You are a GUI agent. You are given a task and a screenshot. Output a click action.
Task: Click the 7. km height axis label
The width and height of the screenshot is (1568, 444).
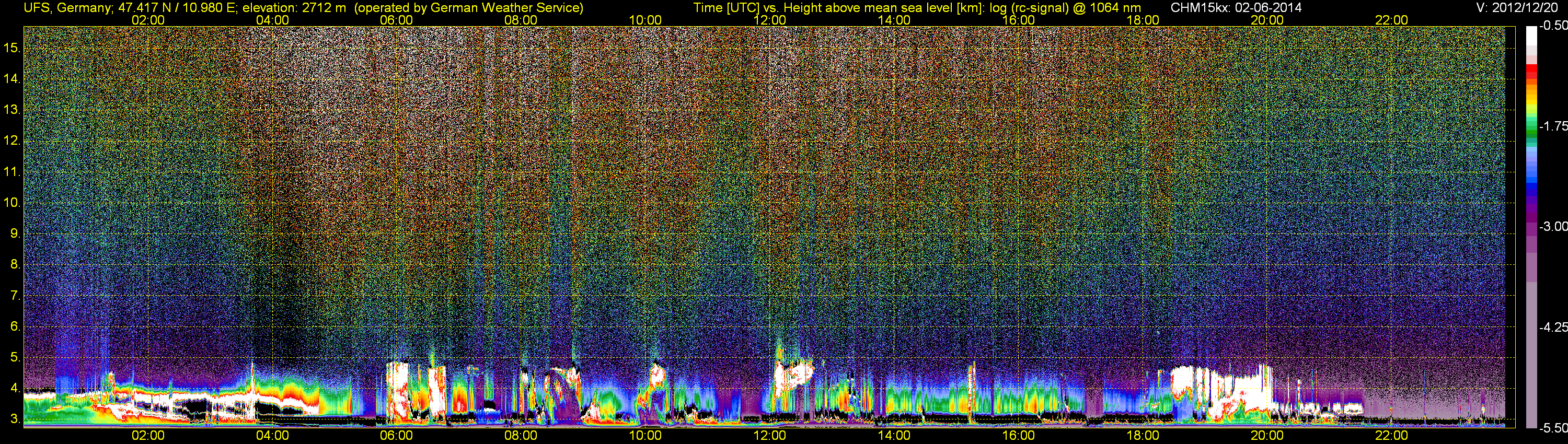[15, 296]
